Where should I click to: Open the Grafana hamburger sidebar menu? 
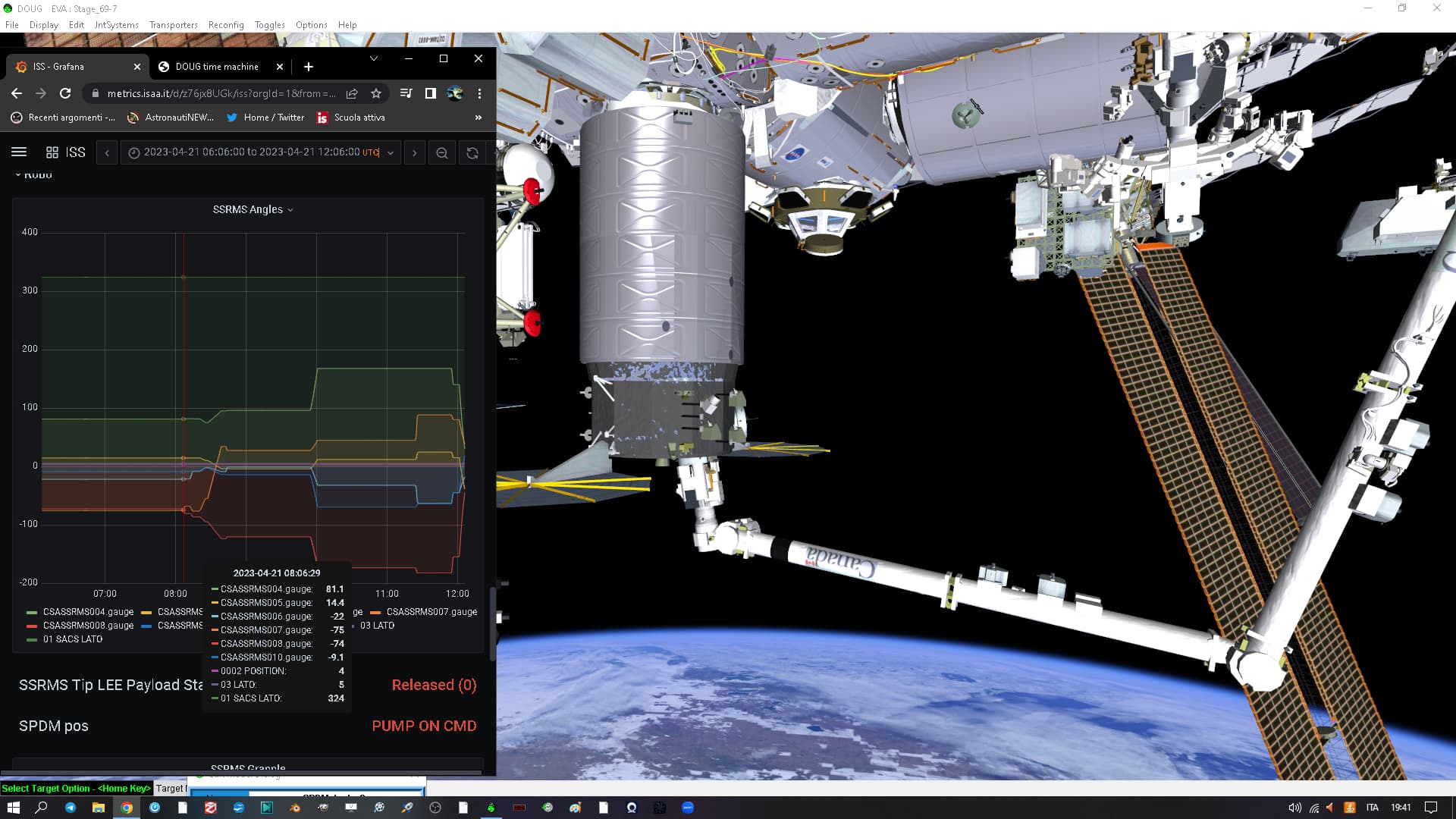click(x=19, y=152)
